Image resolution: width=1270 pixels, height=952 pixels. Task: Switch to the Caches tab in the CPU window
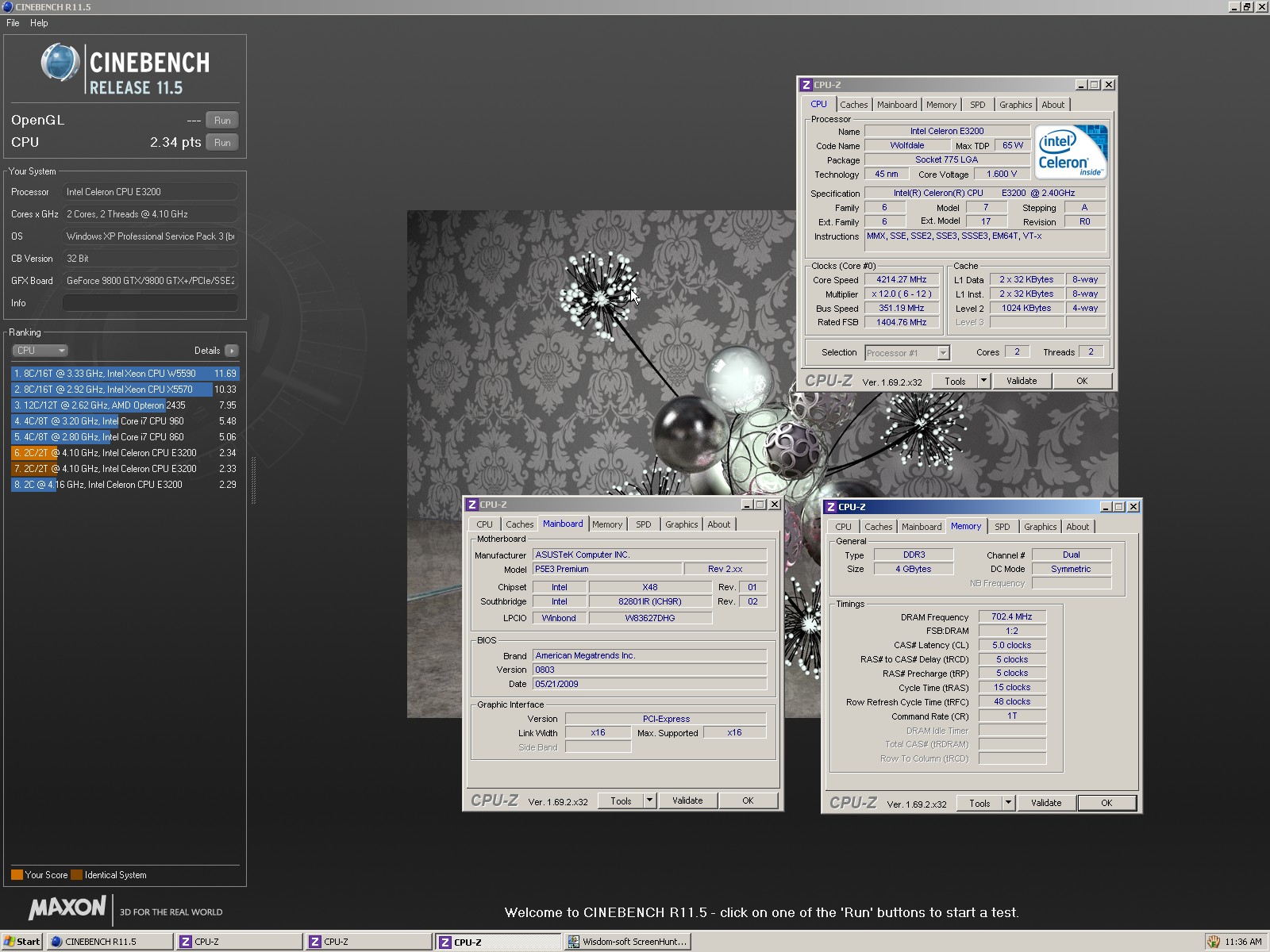(853, 105)
